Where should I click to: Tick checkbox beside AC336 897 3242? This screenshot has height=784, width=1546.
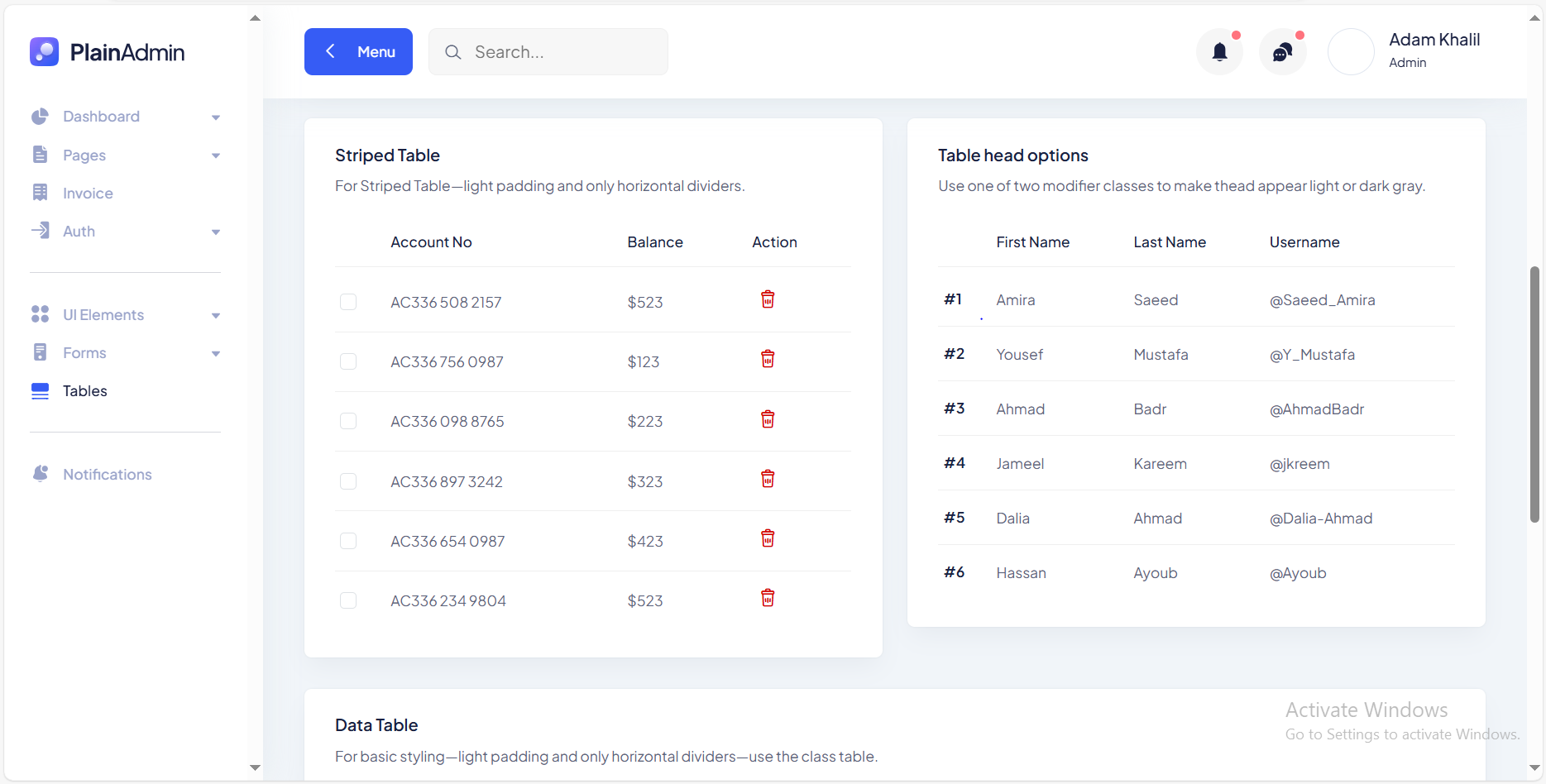tap(348, 481)
